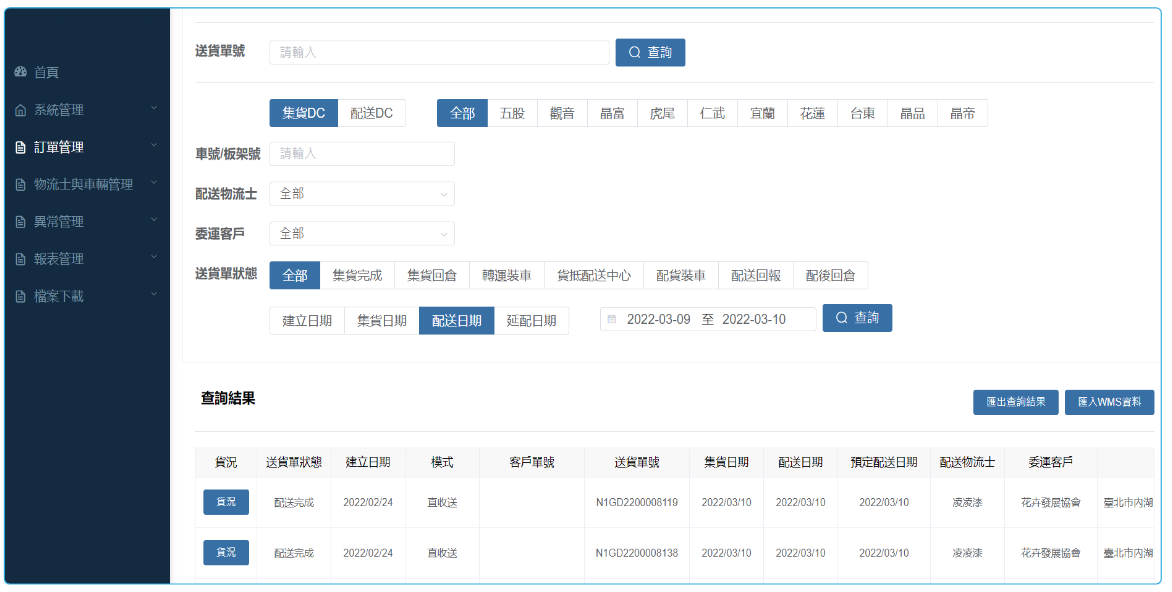Viewport: 1172px width, 592px height.
Task: Click 匯出查詢結果 button
Action: [1015, 402]
